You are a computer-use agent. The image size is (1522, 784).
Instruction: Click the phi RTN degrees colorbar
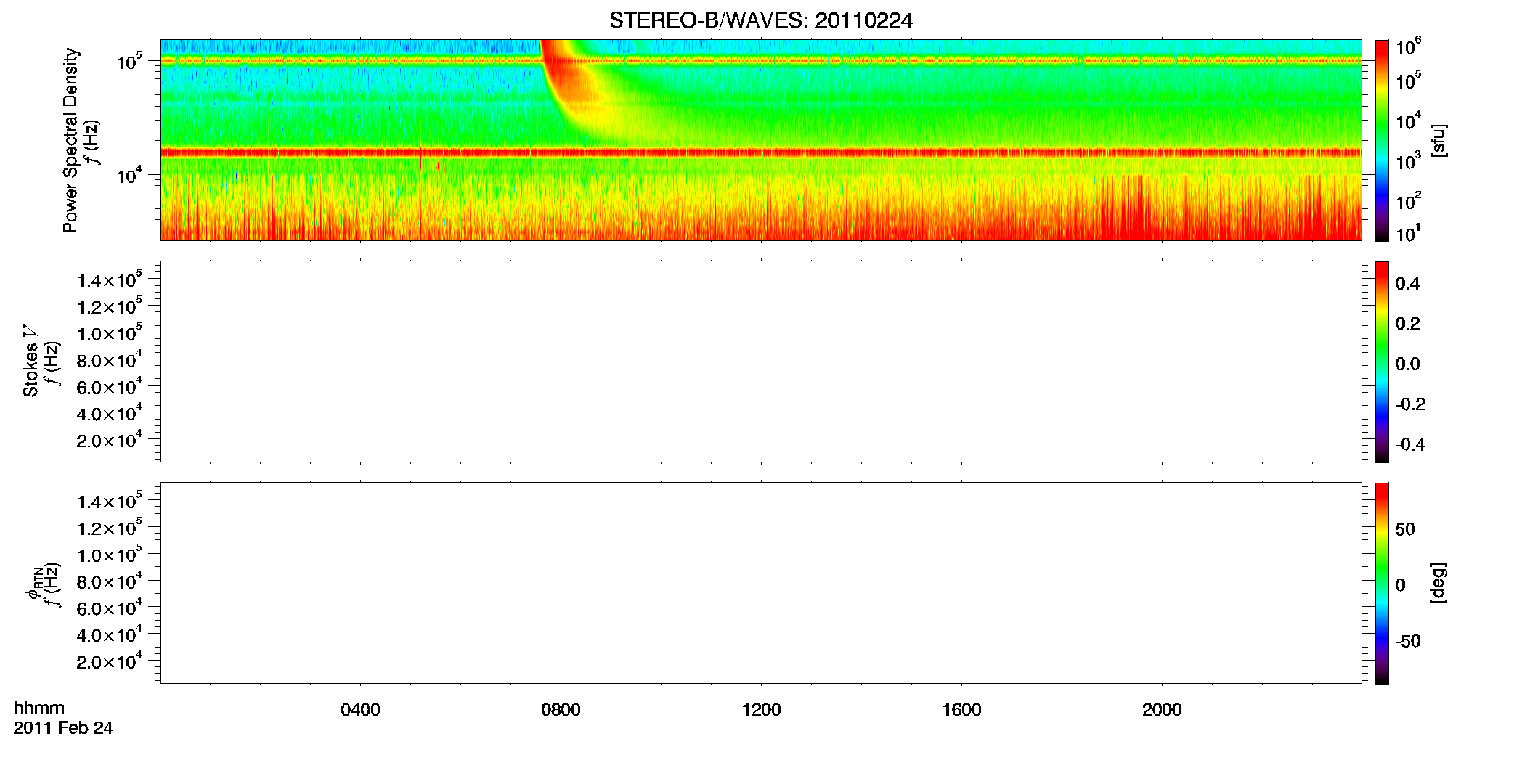click(x=1382, y=583)
